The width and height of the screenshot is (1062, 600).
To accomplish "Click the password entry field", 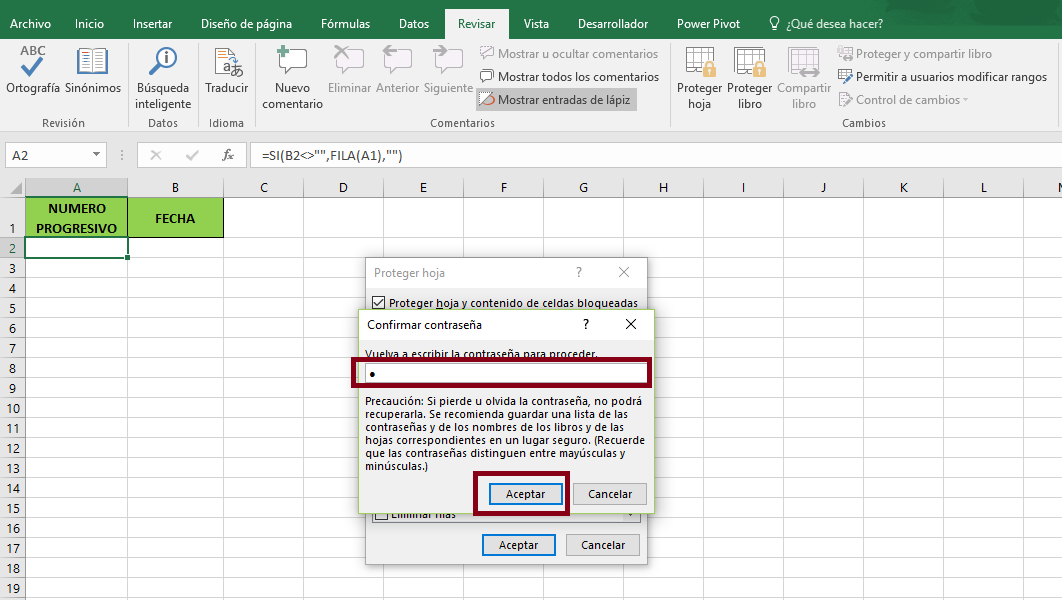I will (502, 374).
